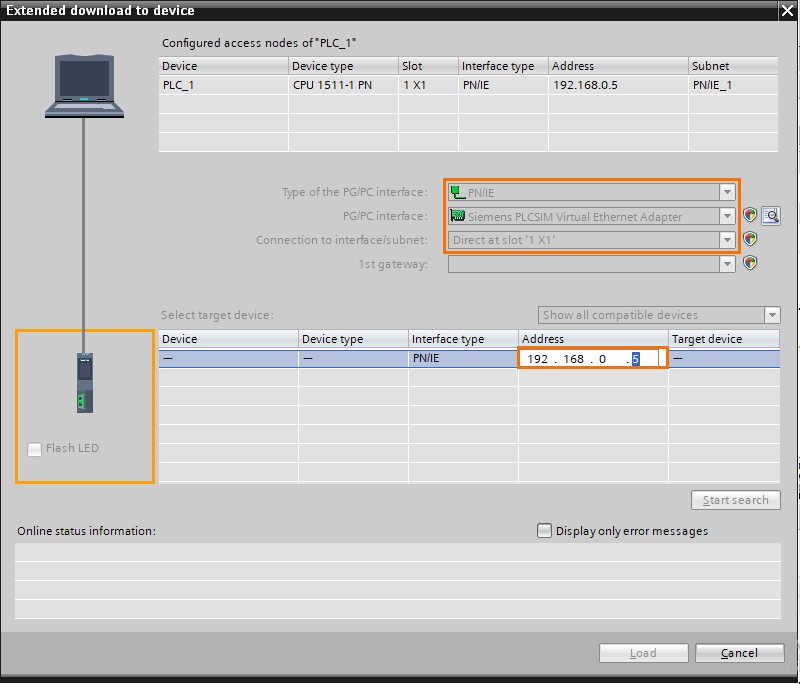
Task: Click the shield icon beside 1st gateway
Action: coord(750,263)
